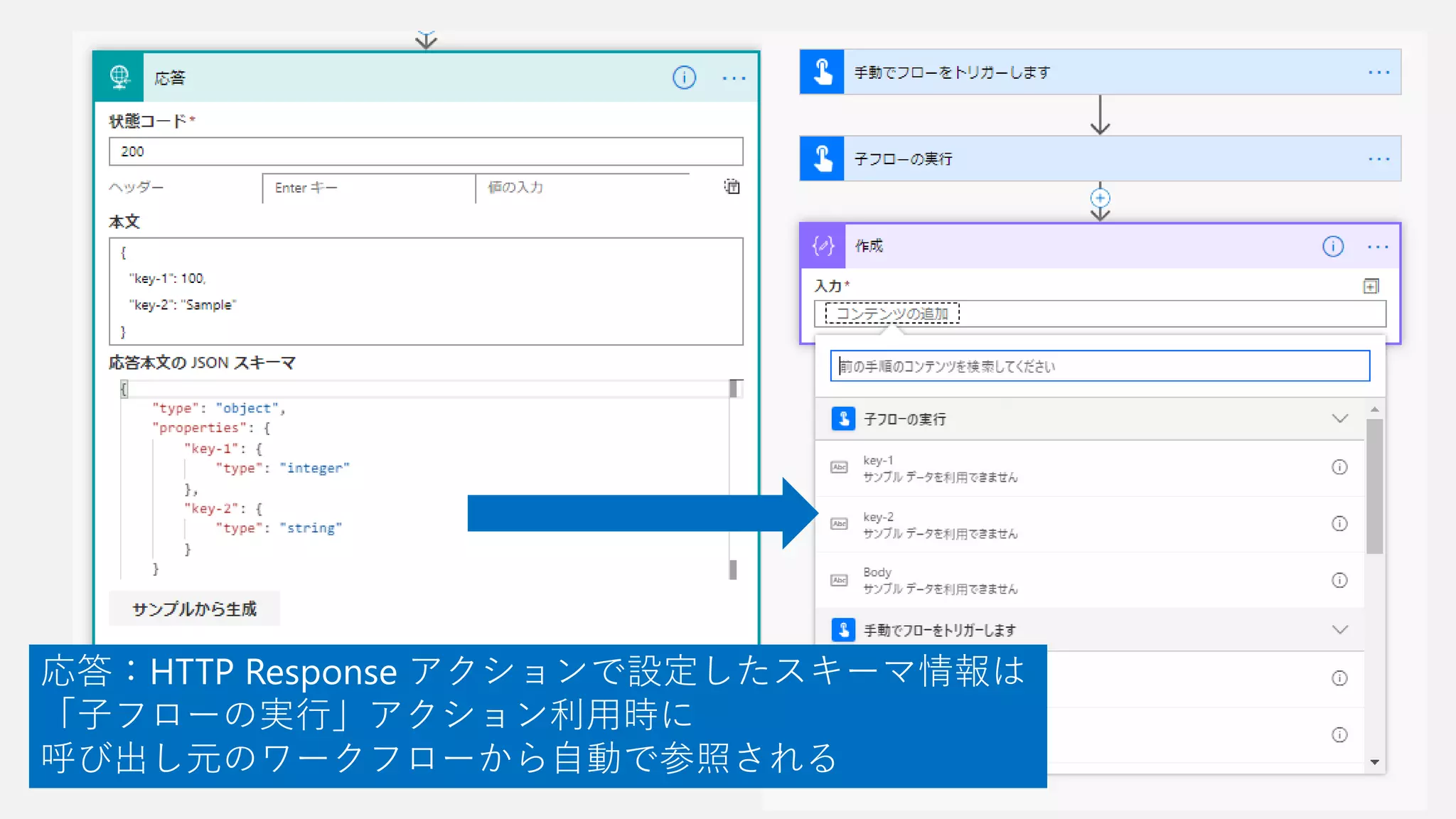Click the 値の入力 header value field
Viewport: 1456px width, 819px height.
click(583, 188)
